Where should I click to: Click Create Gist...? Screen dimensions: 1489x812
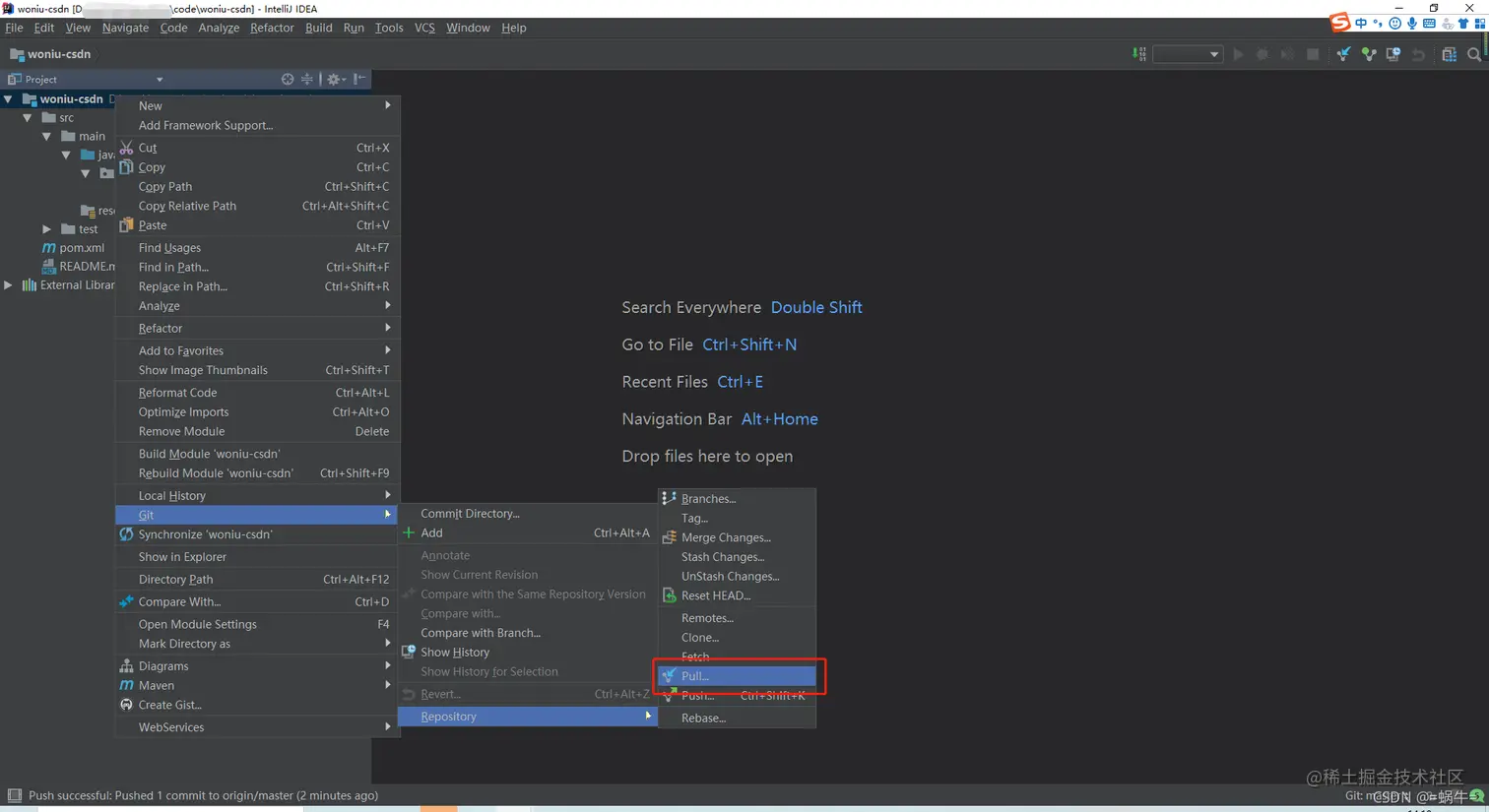click(258, 705)
